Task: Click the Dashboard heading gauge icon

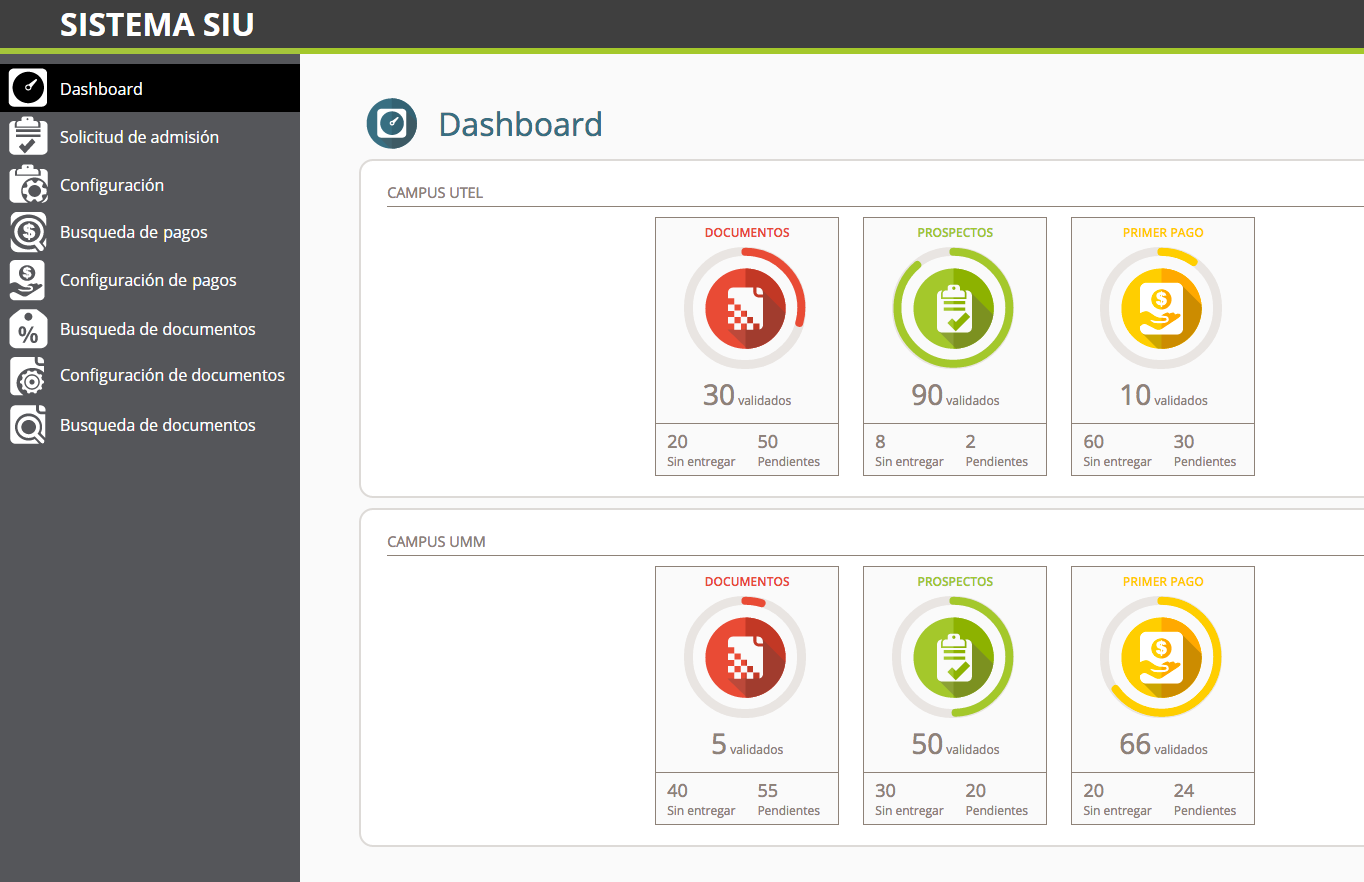Action: point(392,124)
